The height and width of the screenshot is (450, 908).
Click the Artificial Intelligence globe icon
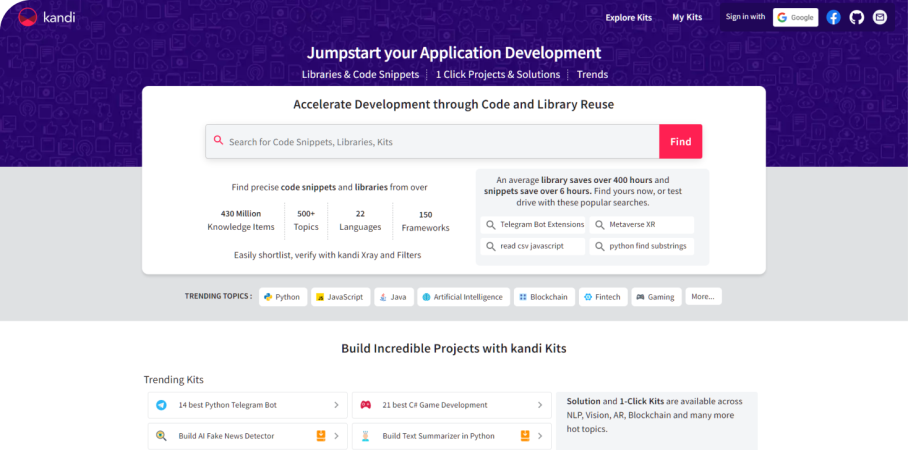(x=426, y=297)
